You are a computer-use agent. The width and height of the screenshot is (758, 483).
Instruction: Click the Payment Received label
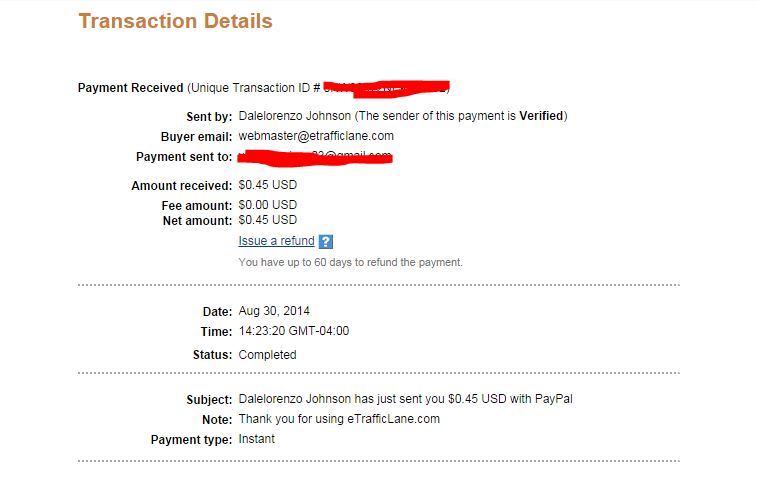tap(131, 88)
